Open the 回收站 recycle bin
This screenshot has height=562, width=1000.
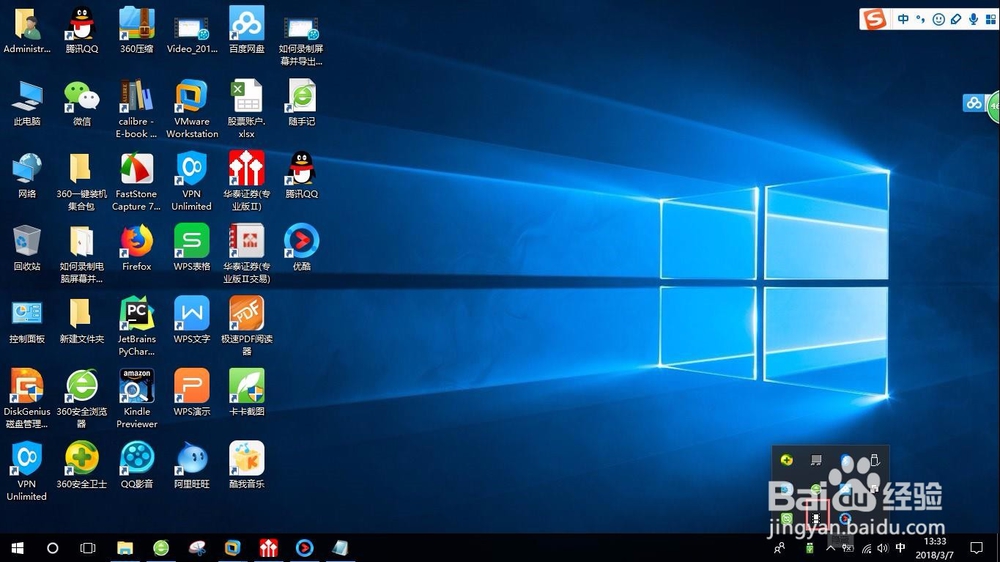click(27, 248)
